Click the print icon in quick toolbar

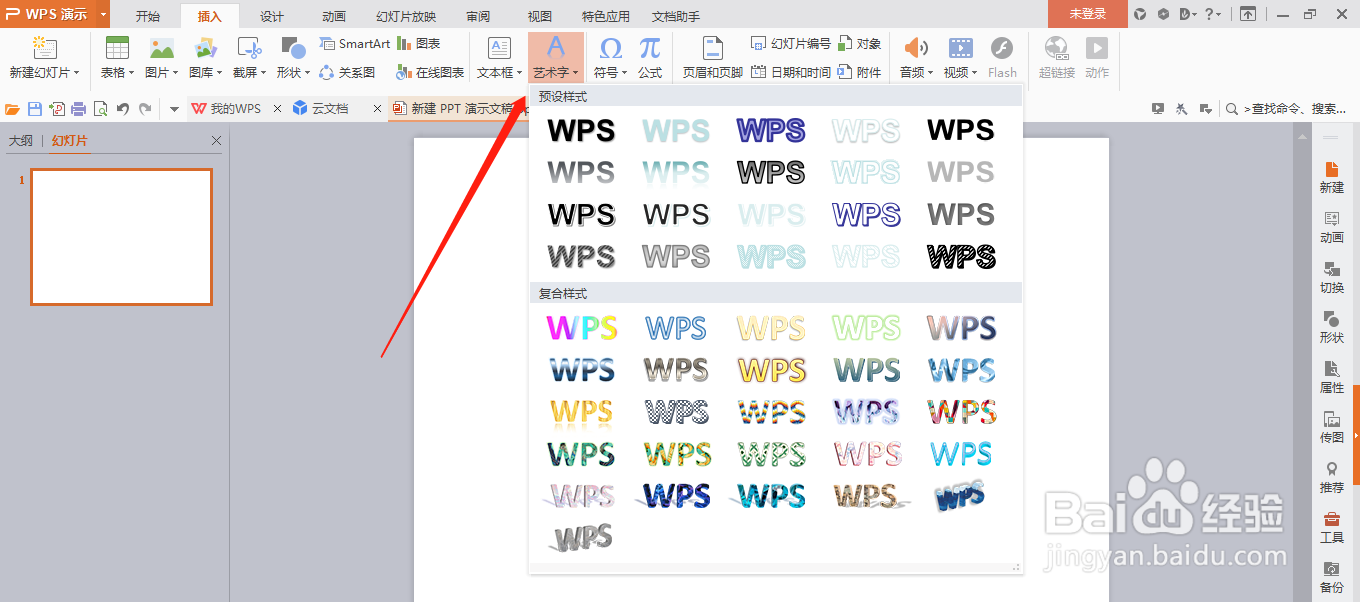point(78,109)
